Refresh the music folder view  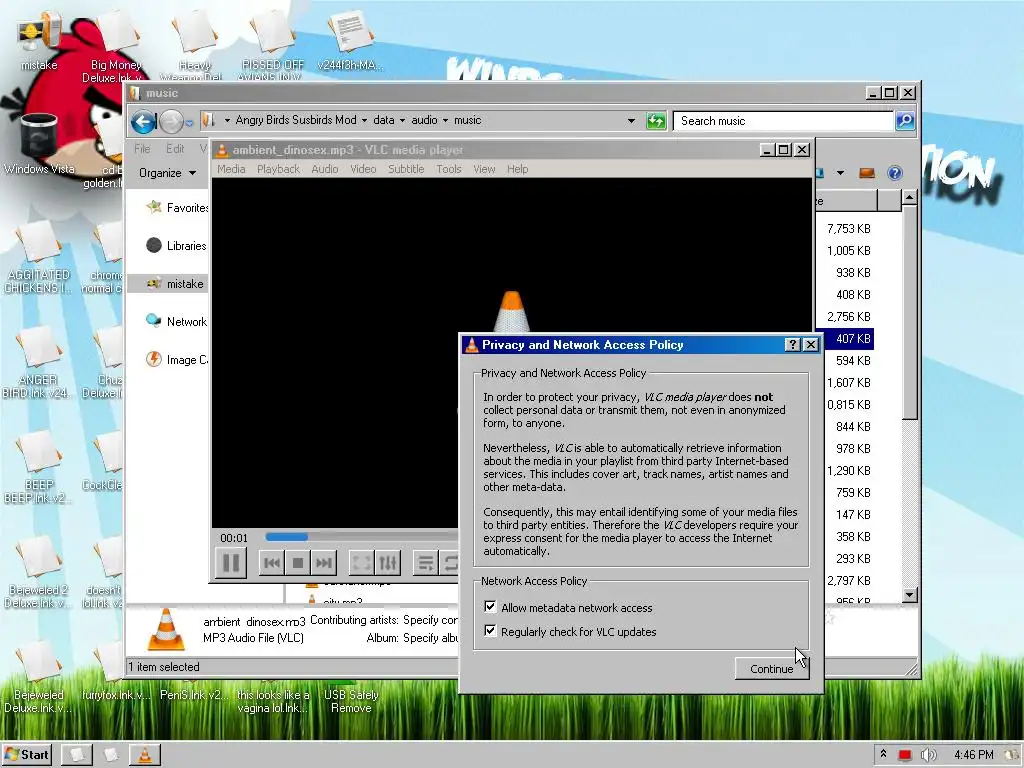[656, 121]
